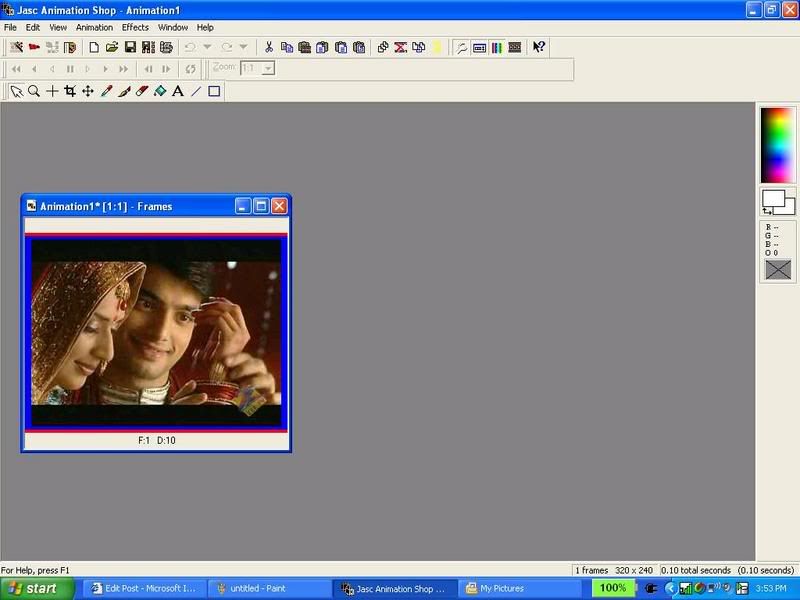
Task: Select the Crop tool
Action: (x=70, y=91)
